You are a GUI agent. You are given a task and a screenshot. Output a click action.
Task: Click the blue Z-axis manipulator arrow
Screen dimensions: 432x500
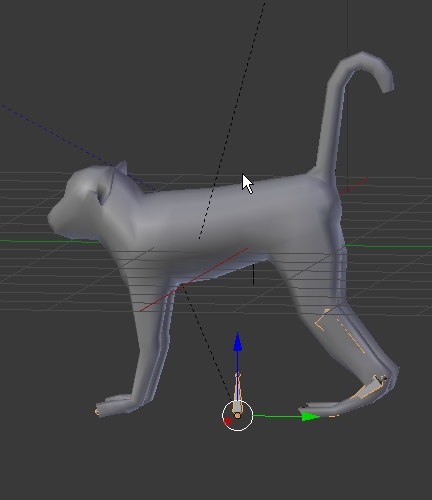tap(237, 342)
